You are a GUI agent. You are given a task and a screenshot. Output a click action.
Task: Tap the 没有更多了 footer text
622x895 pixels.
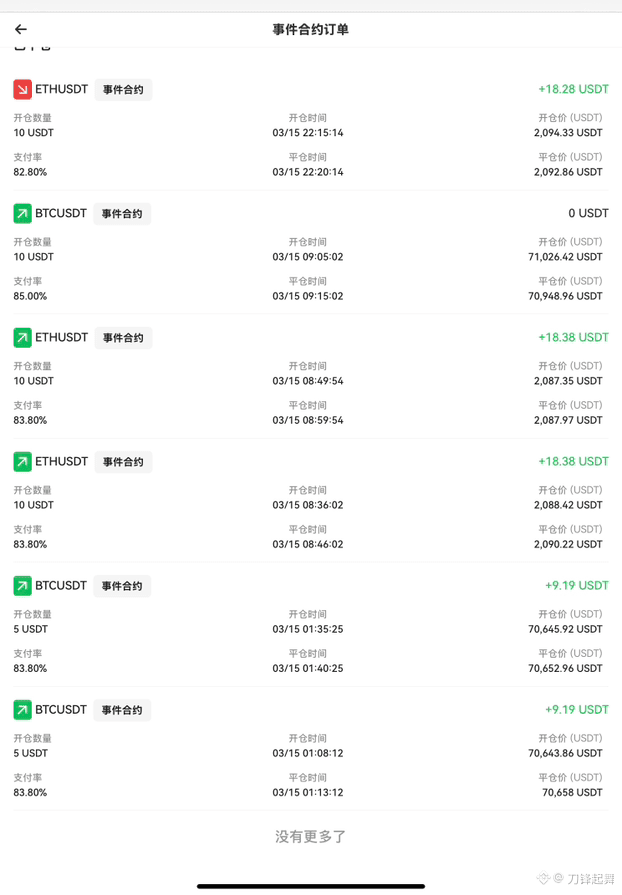pyautogui.click(x=310, y=837)
